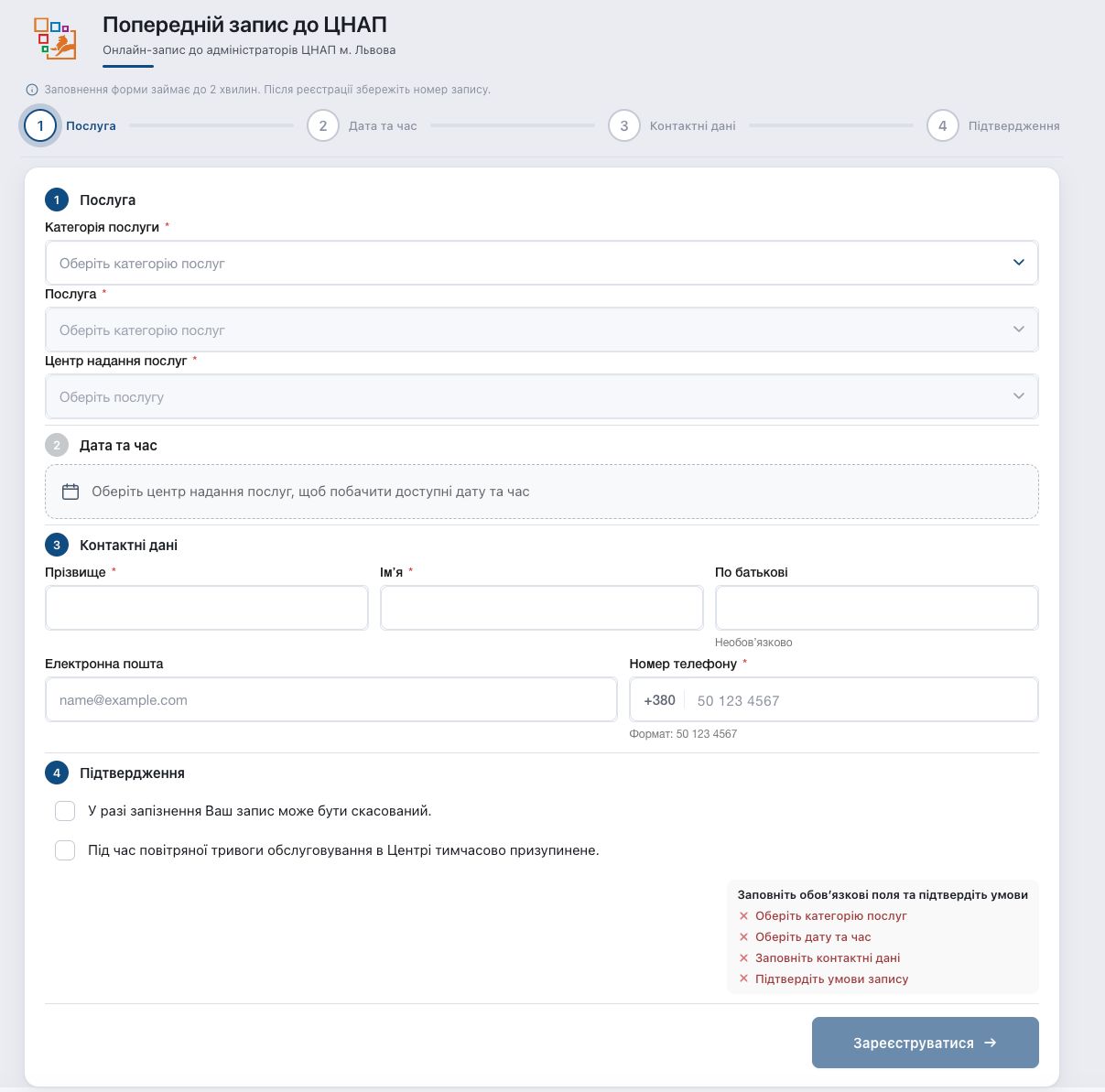This screenshot has width=1105, height=1092.
Task: Click the X icon beside Підтвердіть умови запису
Action: pos(743,978)
